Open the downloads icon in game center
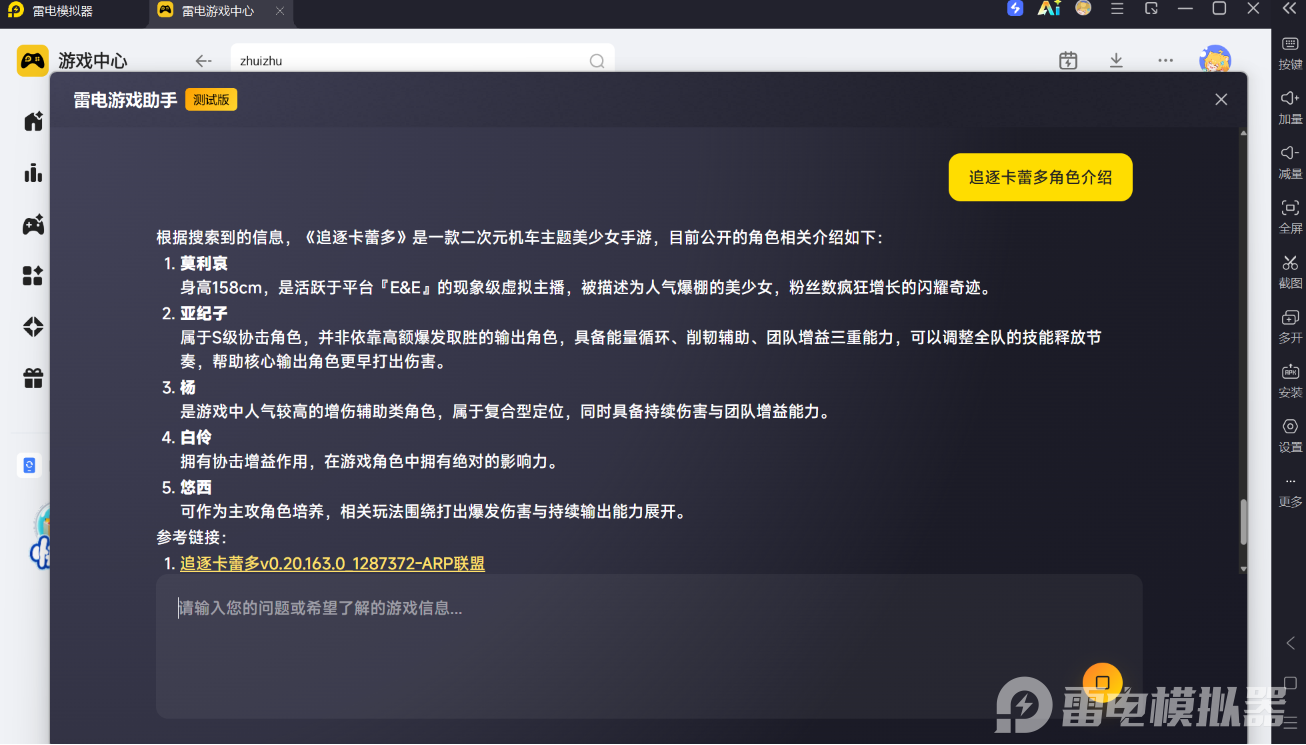1306x745 pixels. pyautogui.click(x=1116, y=61)
